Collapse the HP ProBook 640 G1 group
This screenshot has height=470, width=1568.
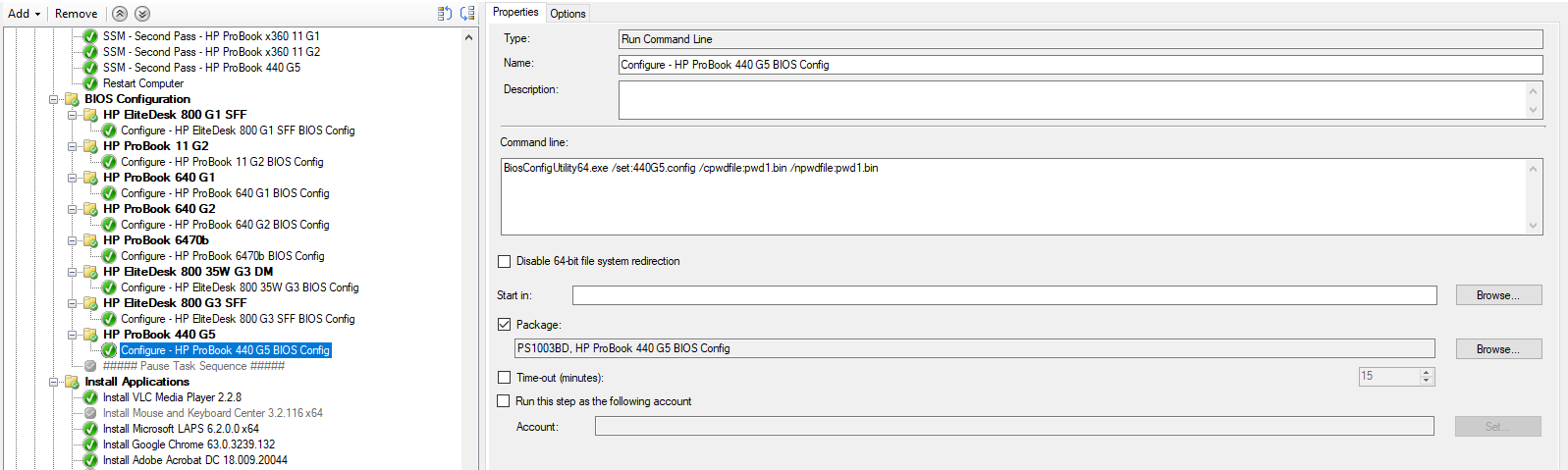tap(72, 178)
